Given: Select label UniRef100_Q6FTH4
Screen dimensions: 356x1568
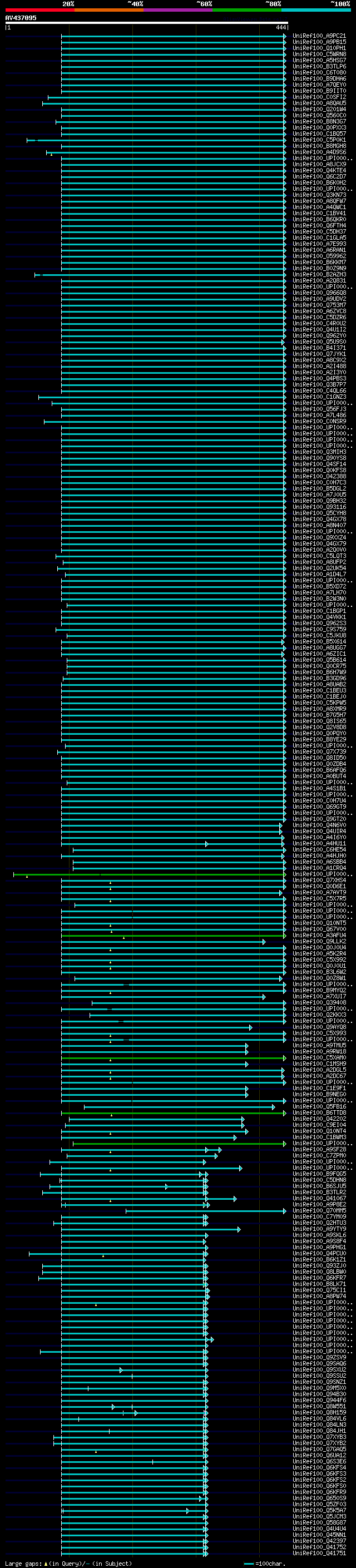Looking at the screenshot, I should coord(319,225).
